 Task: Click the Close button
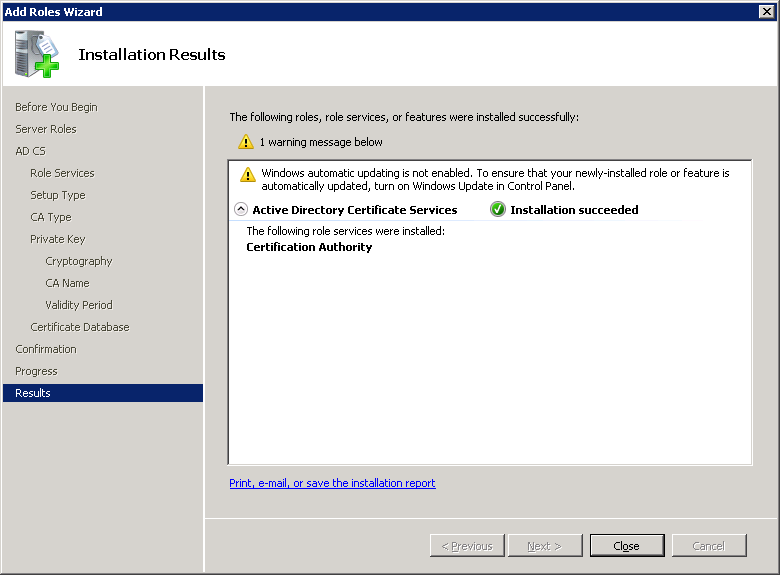click(627, 546)
